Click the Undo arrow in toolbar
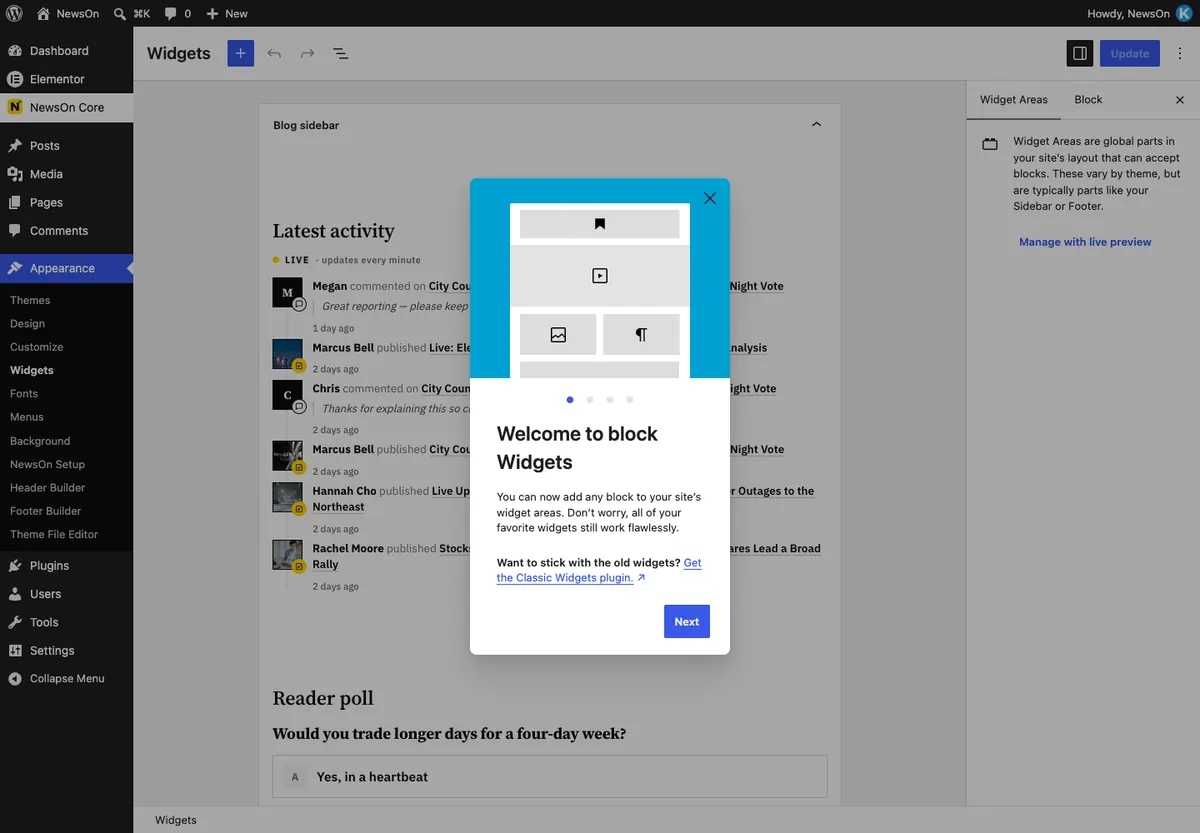Screen dimensions: 1200x833 click(274, 53)
